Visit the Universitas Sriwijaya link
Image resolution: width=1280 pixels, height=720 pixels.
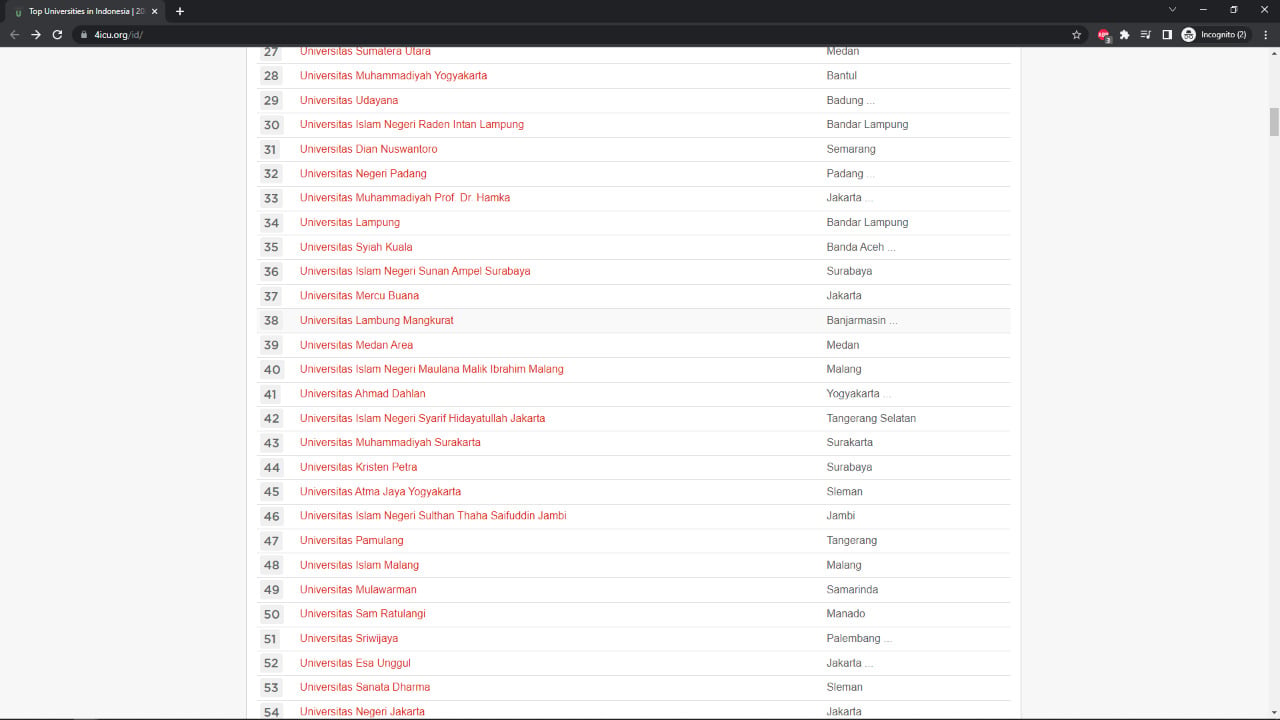[x=349, y=638]
